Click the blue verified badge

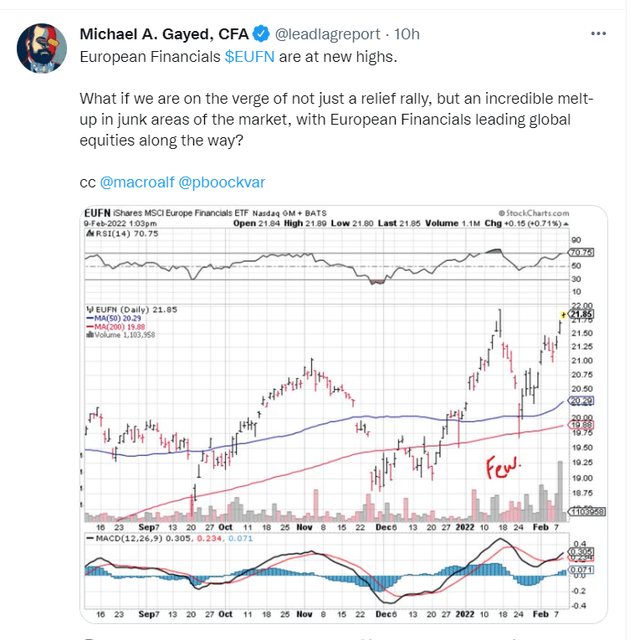tap(261, 34)
